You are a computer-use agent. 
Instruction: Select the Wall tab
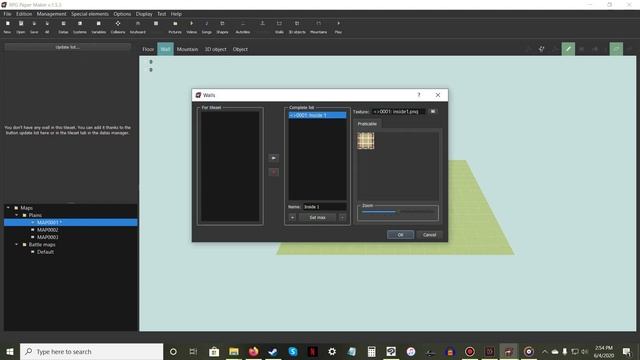pyautogui.click(x=165, y=49)
